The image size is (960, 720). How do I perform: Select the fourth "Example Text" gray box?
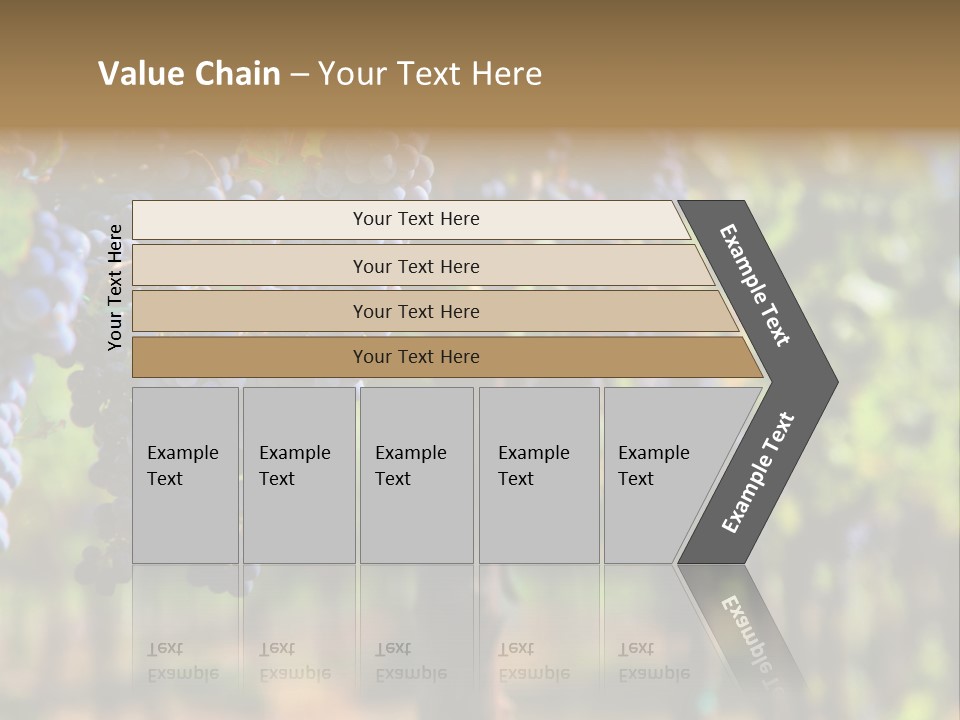(x=538, y=474)
